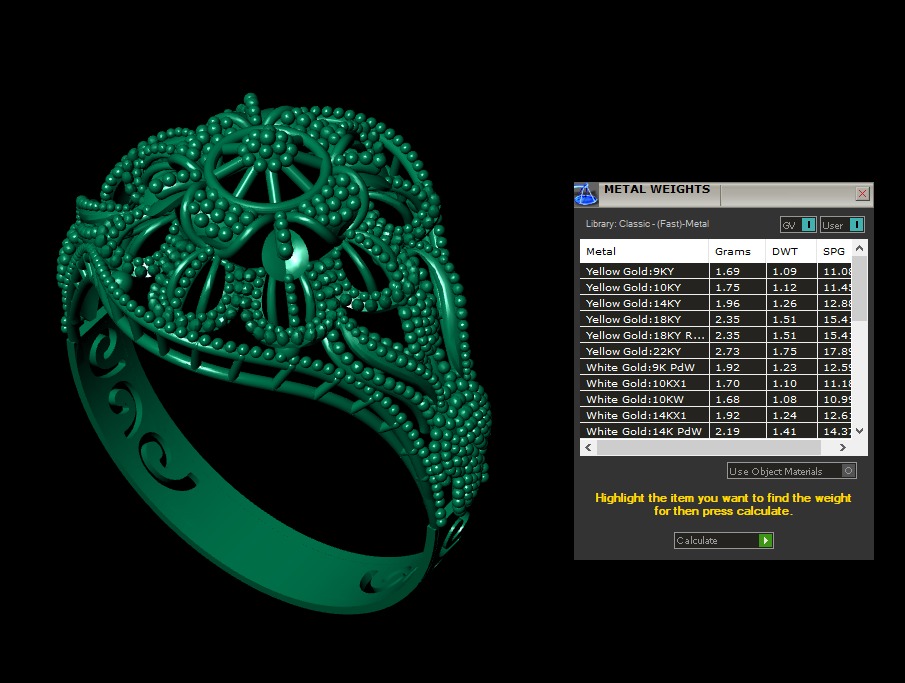Select the Yellow Gold:18KY R... row
Screen dimensions: 905x683
click(x=716, y=335)
